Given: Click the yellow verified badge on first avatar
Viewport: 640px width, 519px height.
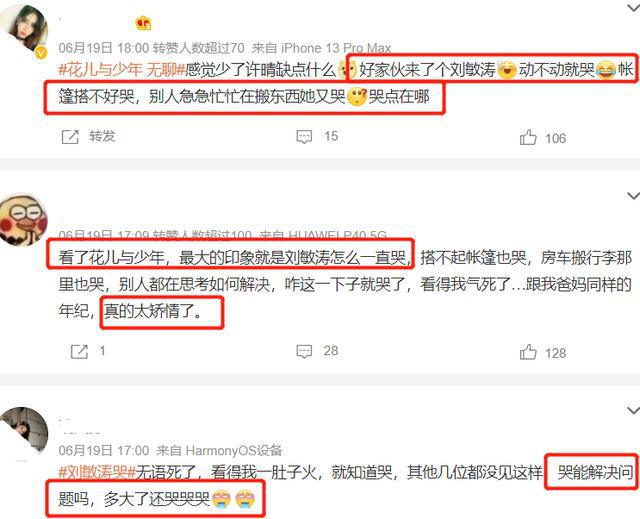Looking at the screenshot, I should click(x=41, y=52).
